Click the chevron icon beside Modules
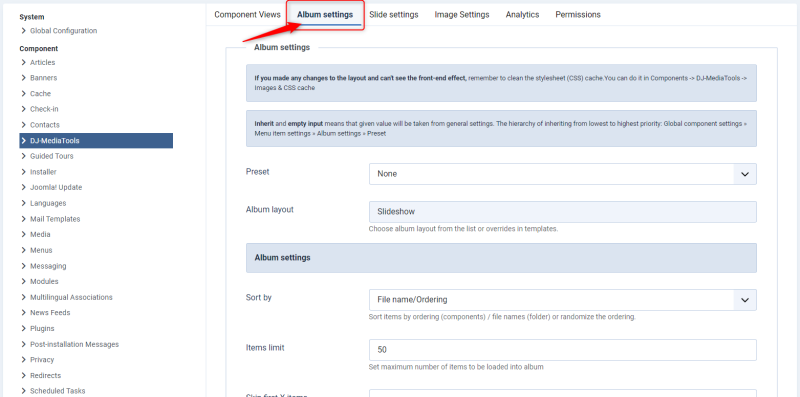 pos(23,281)
